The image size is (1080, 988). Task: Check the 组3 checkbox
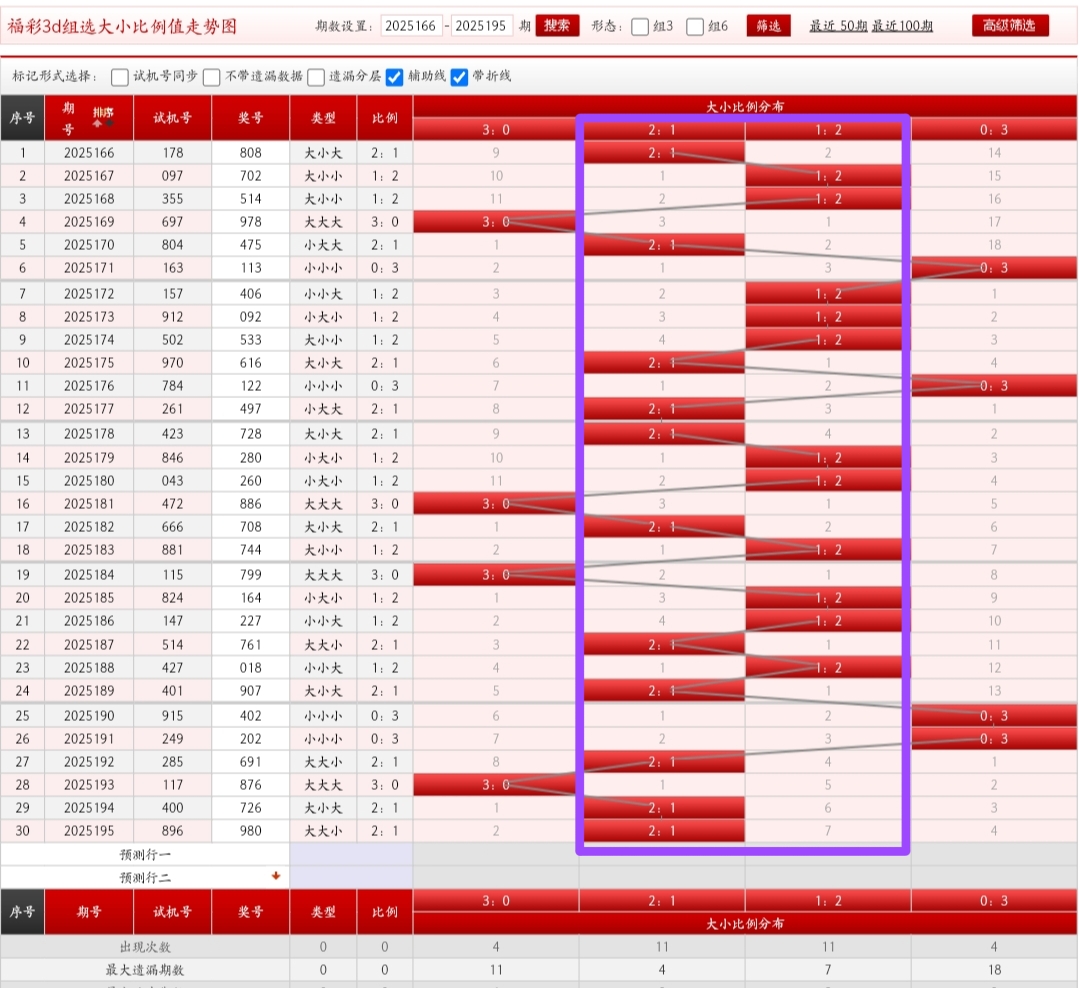tap(641, 27)
